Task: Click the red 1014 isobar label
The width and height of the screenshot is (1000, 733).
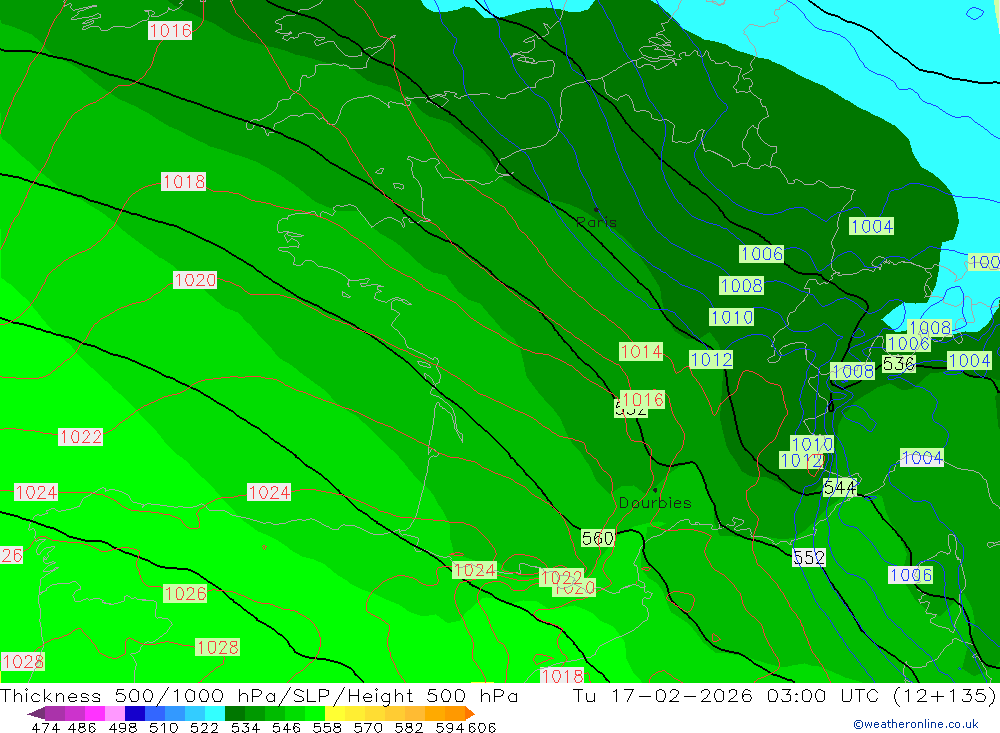Action: (x=641, y=352)
